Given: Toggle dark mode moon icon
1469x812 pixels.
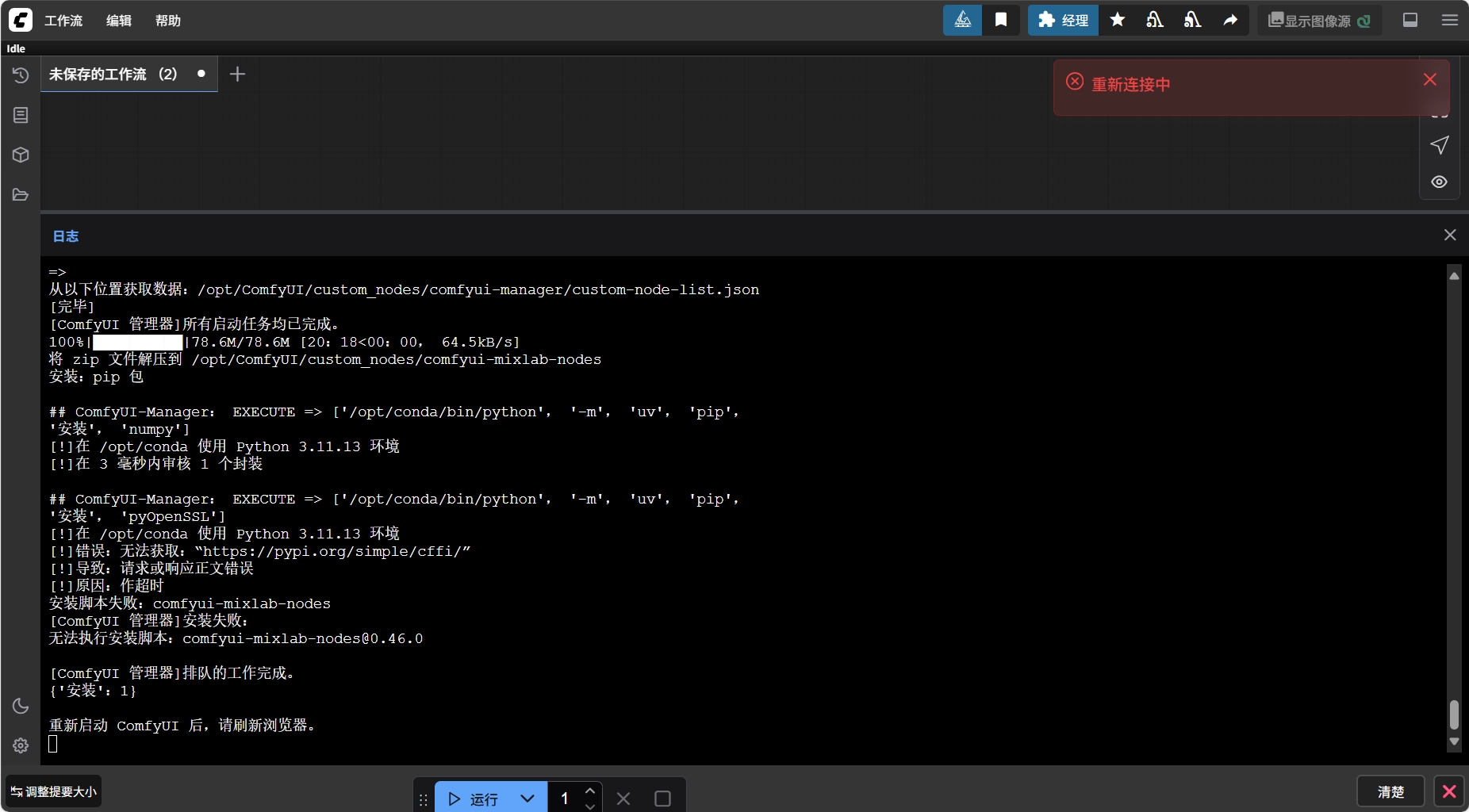Looking at the screenshot, I should [21, 706].
